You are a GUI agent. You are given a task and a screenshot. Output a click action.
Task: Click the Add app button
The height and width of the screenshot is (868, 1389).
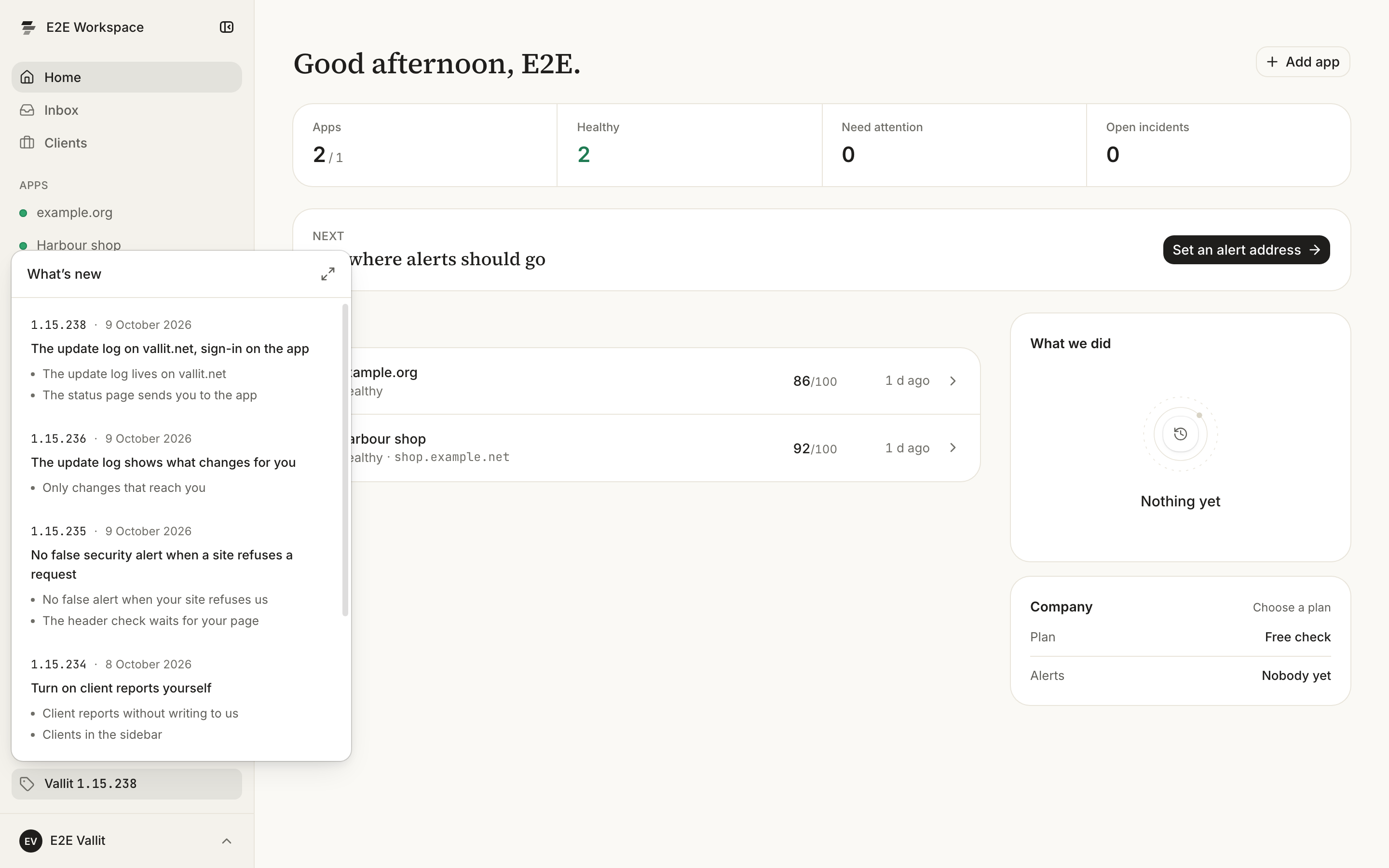[1303, 61]
